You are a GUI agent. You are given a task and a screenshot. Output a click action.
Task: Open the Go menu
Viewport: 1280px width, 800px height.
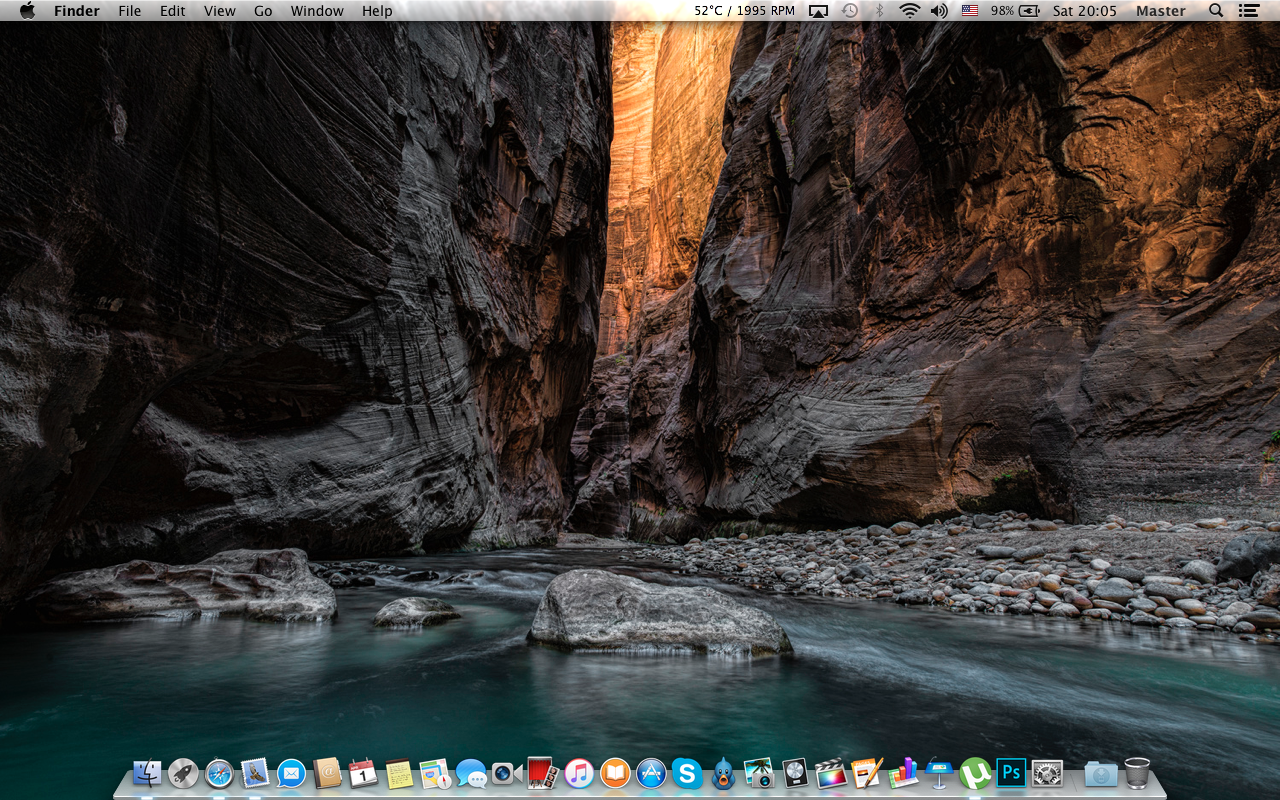[263, 11]
